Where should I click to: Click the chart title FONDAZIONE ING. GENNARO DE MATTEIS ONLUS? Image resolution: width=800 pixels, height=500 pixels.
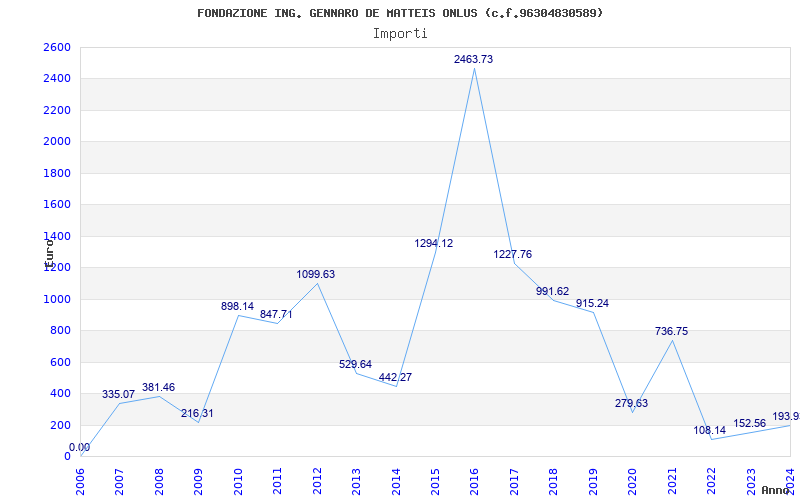(x=400, y=13)
